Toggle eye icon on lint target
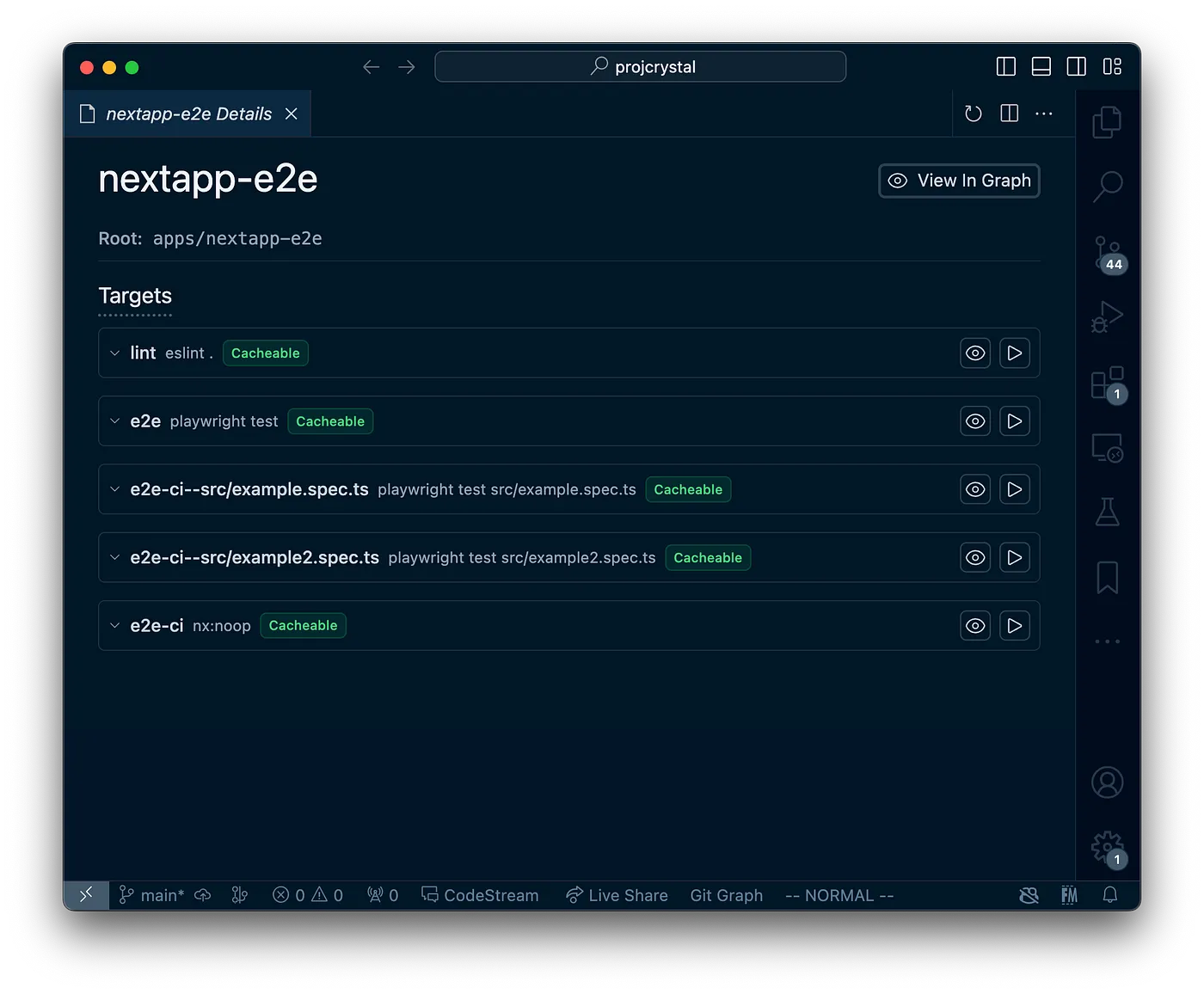This screenshot has height=994, width=1204. pyautogui.click(x=975, y=353)
